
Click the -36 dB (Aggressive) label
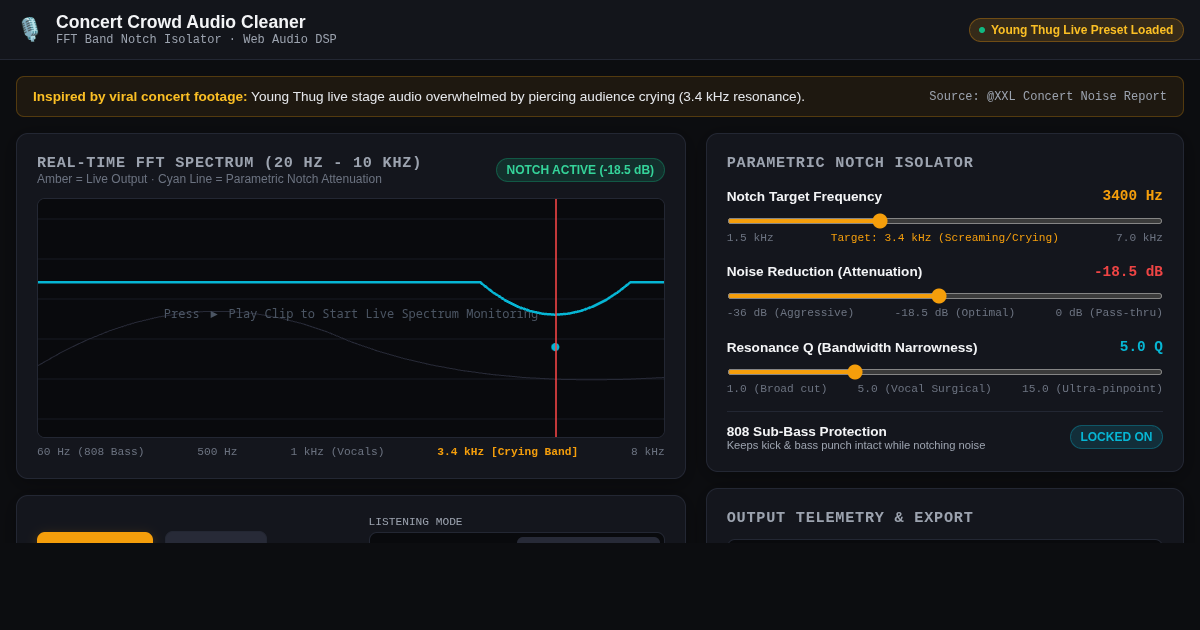tap(790, 313)
